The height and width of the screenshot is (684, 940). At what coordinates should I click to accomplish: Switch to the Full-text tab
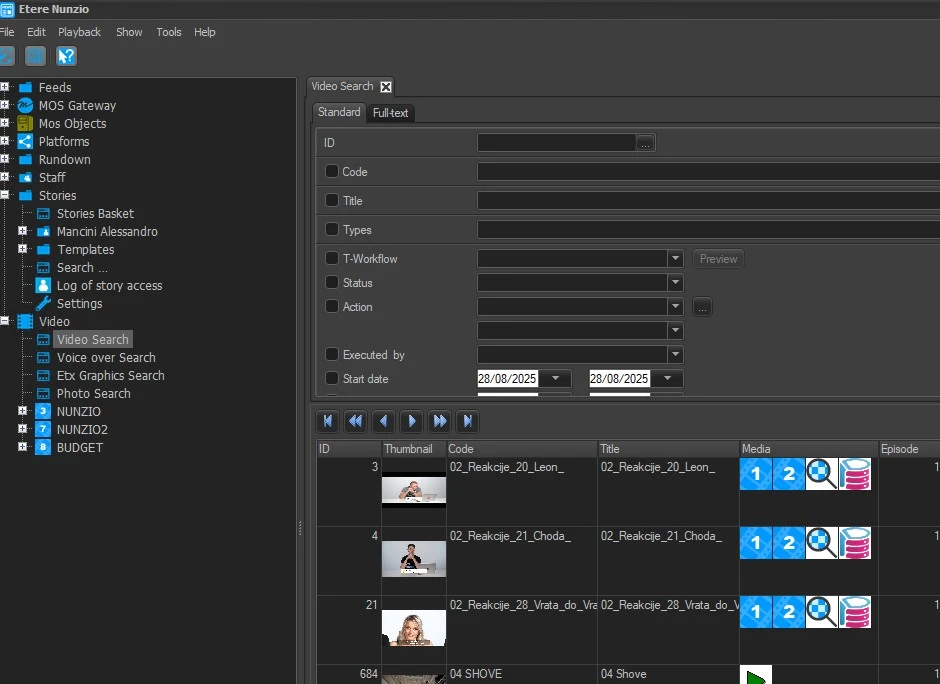tap(390, 113)
